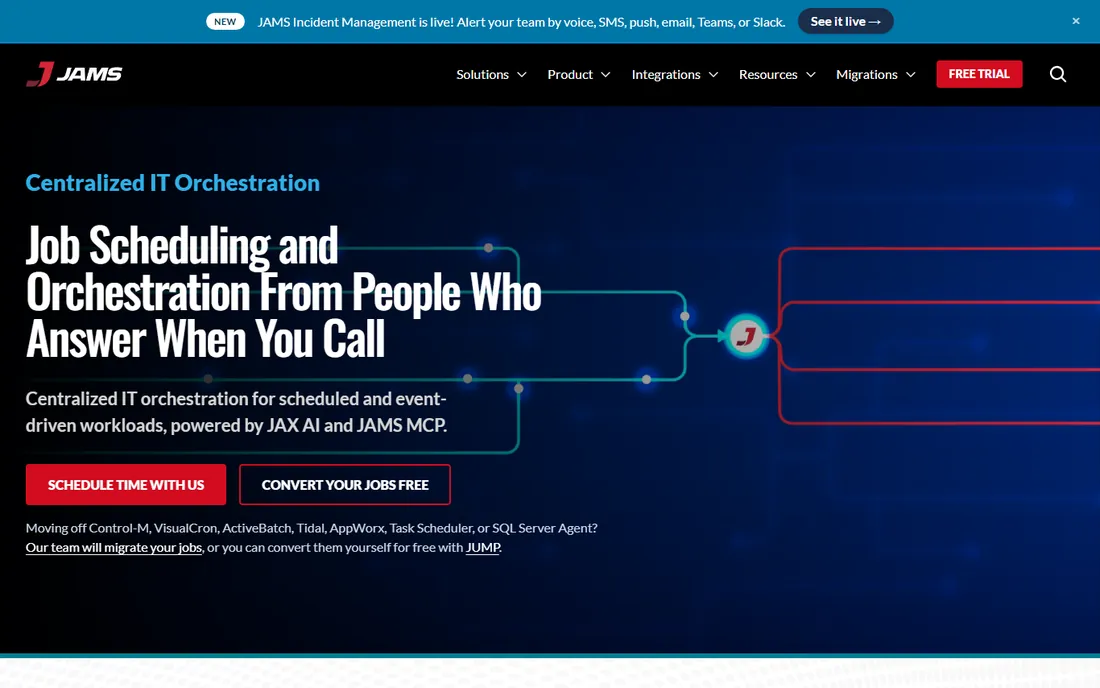Click See it live button
1100x688 pixels.
[x=845, y=21]
